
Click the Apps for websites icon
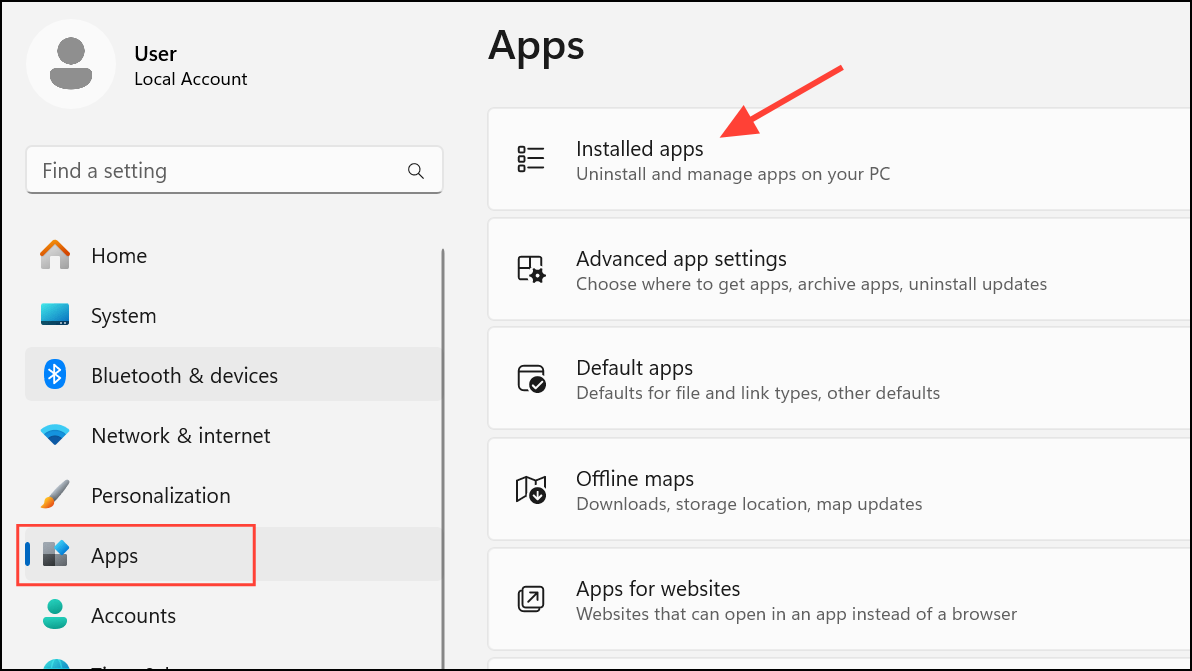531,599
